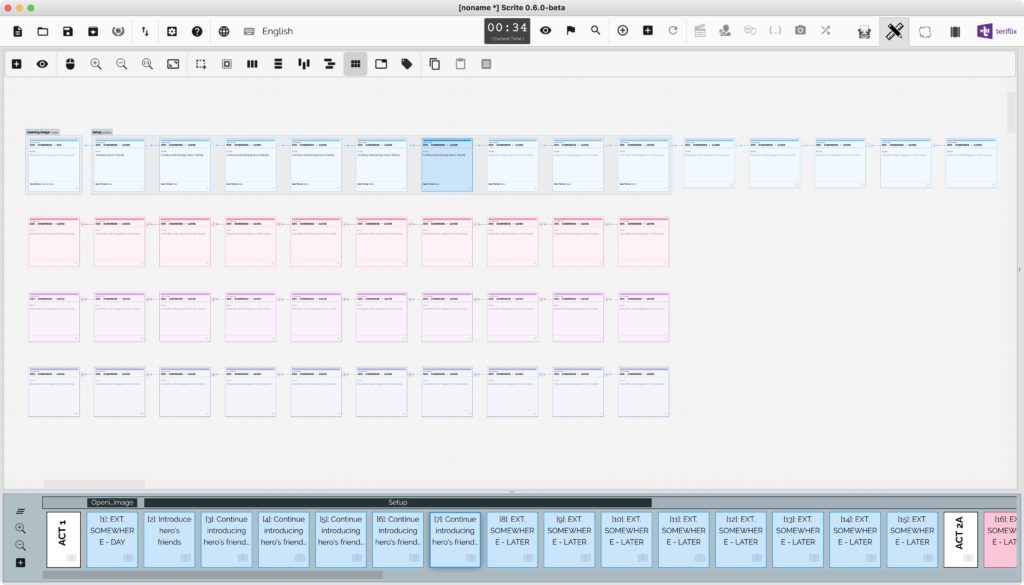
Task: Click the save document icon
Action: pyautogui.click(x=67, y=31)
